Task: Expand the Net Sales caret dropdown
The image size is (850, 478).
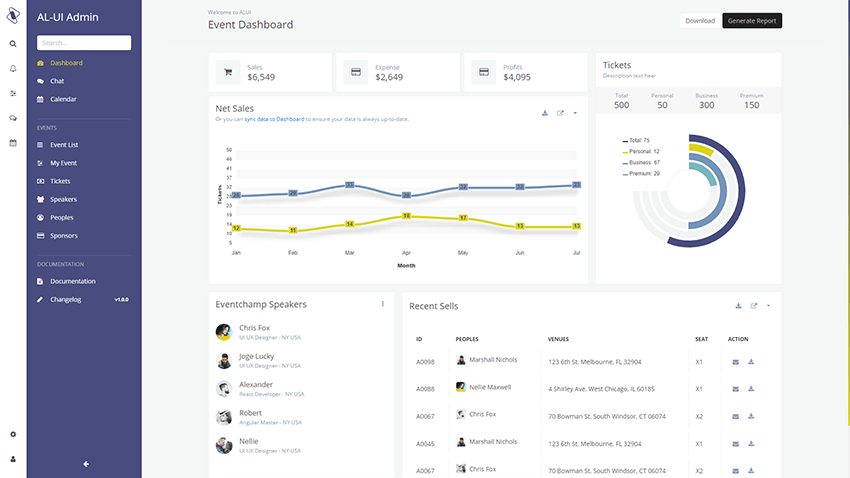Action: coord(575,113)
